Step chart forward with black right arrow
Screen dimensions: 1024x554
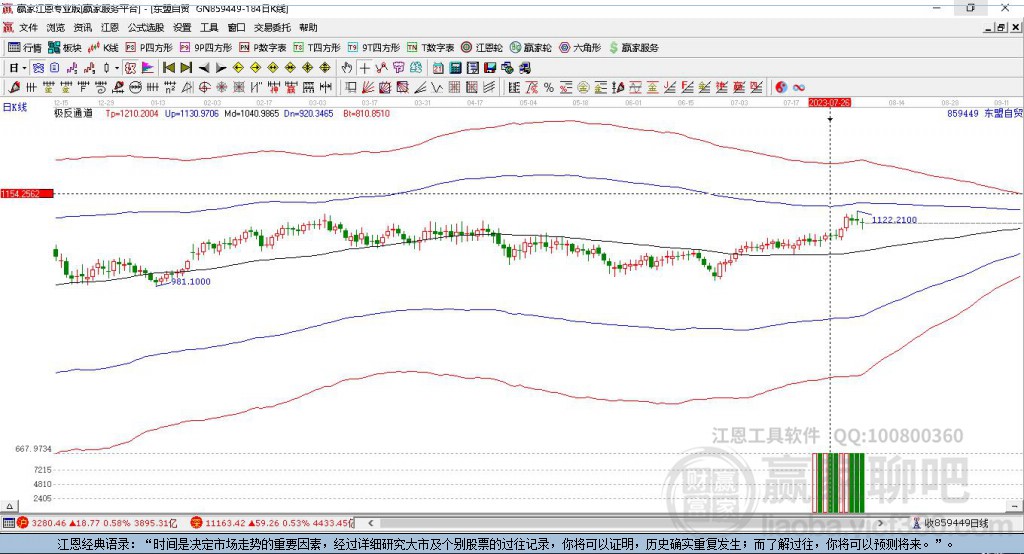tap(221, 67)
